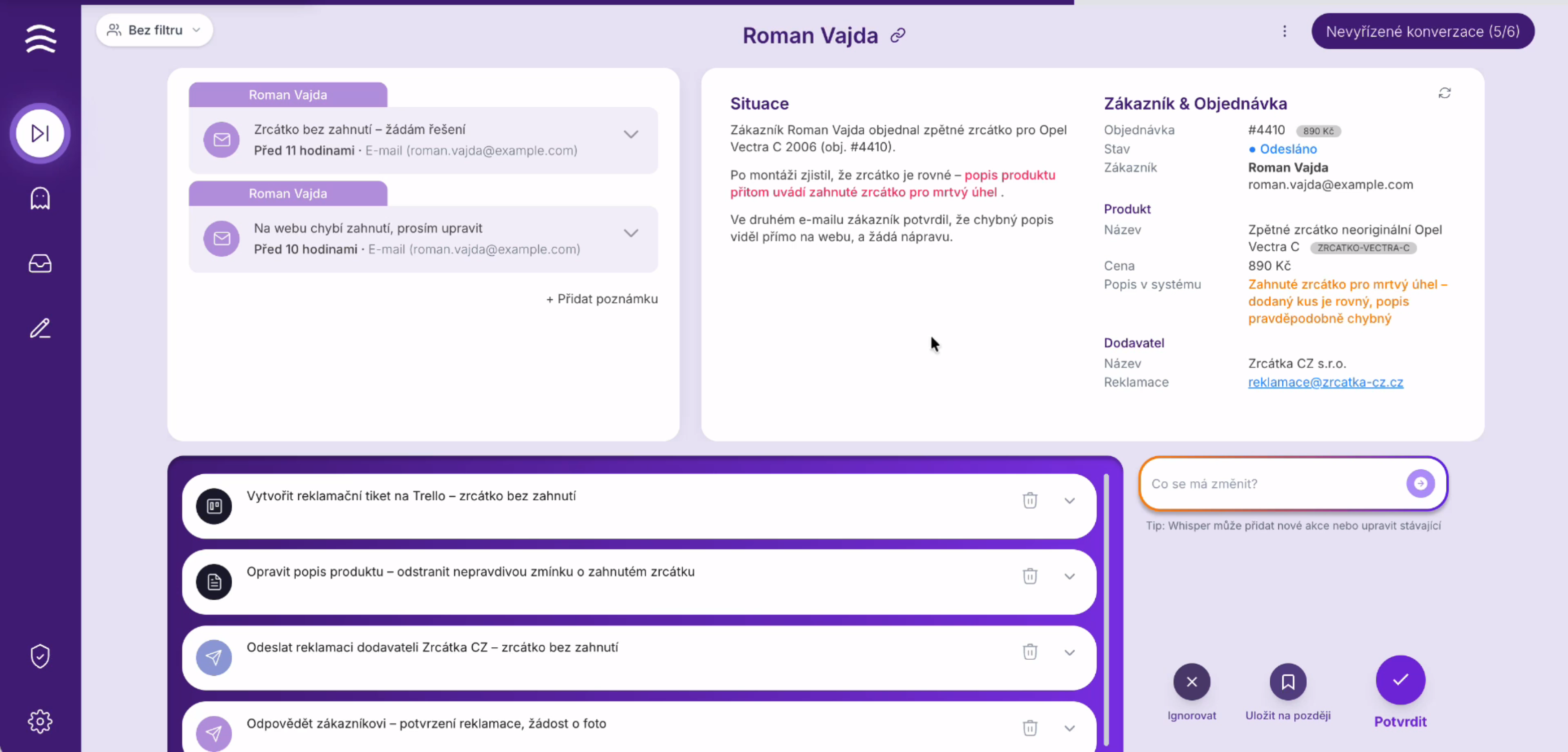
Task: Expand the 'Zrcátko bez zahnutí' email
Action: point(631,134)
